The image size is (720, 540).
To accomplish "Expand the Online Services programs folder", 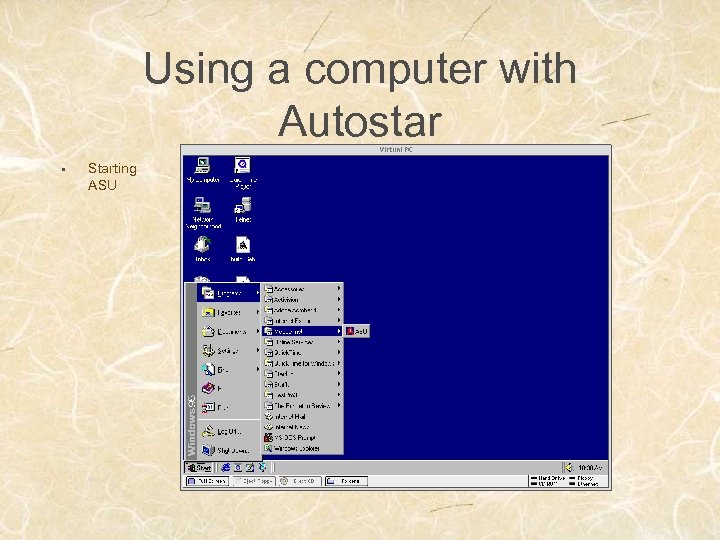I will [x=303, y=342].
